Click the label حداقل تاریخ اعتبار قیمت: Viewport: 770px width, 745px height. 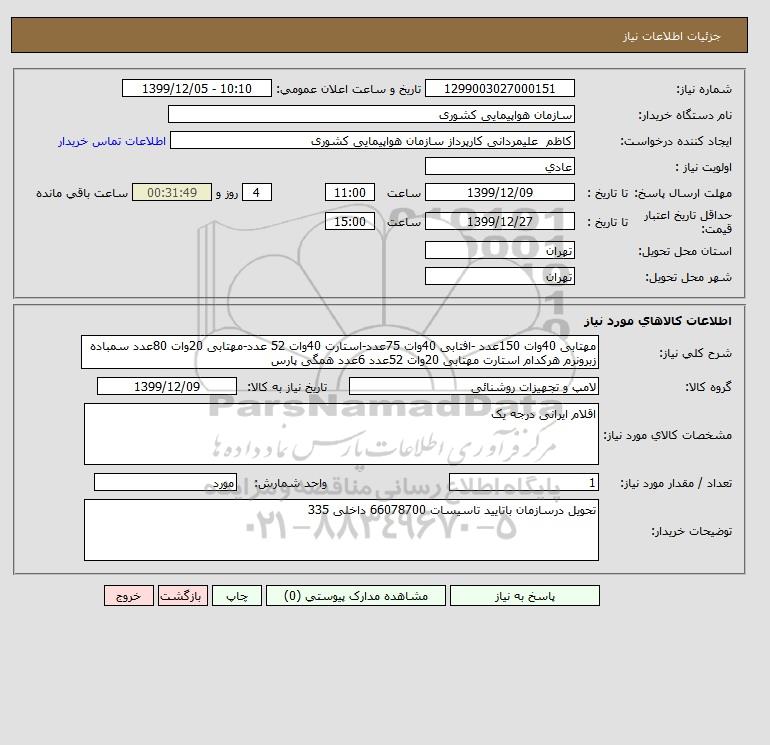688,222
